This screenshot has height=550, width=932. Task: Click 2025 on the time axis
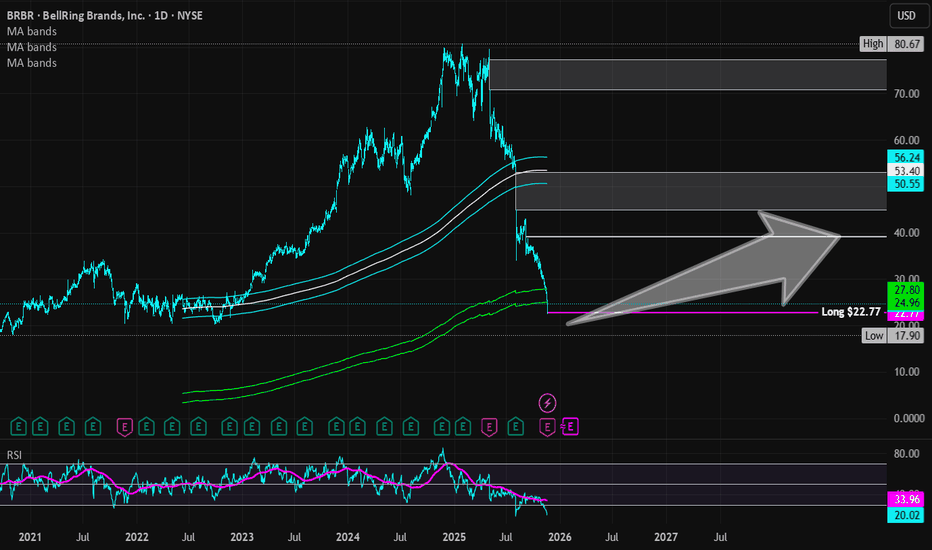pyautogui.click(x=454, y=537)
